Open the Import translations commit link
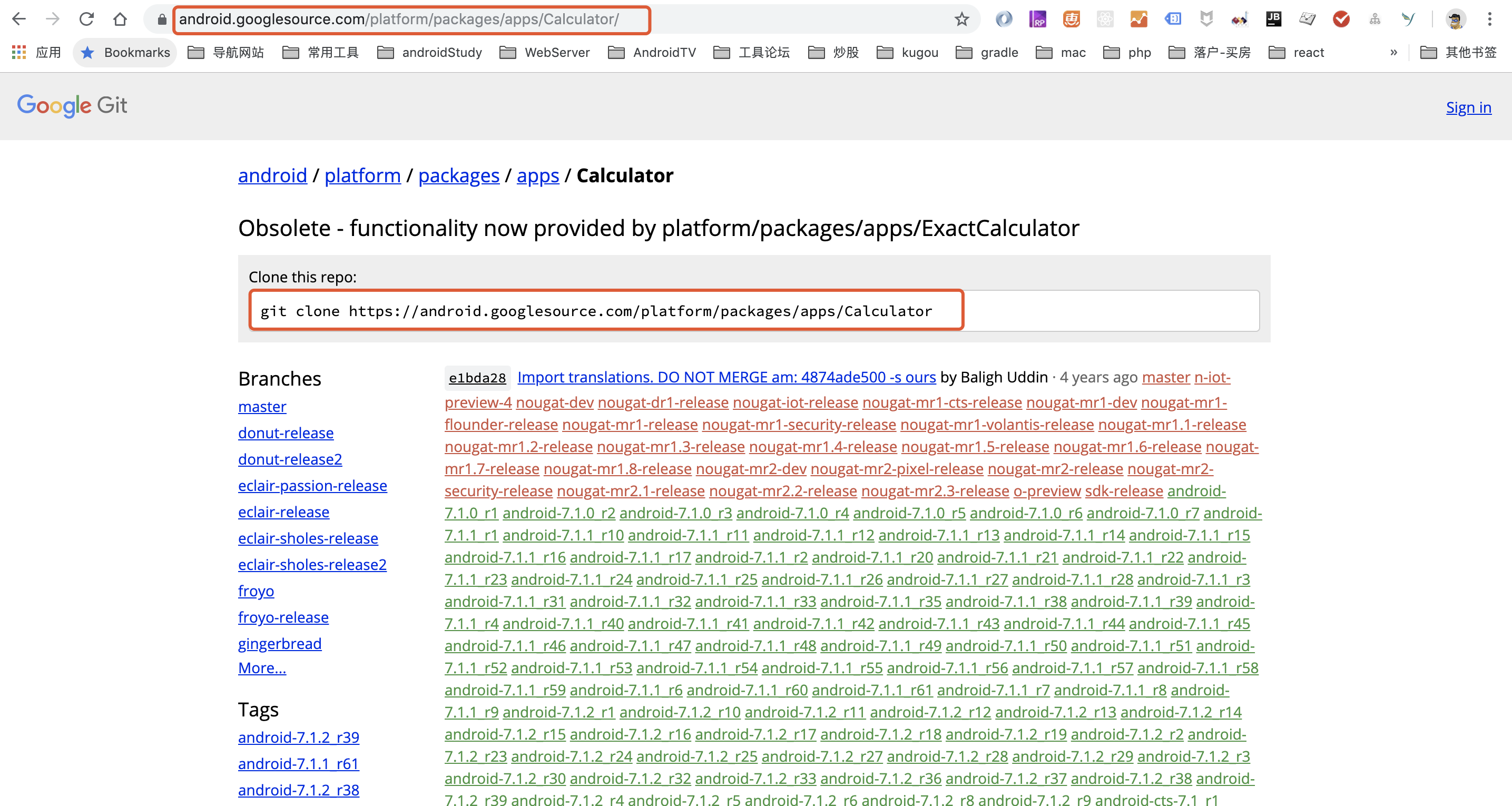Screen dimensions: 1512x806 [726, 378]
